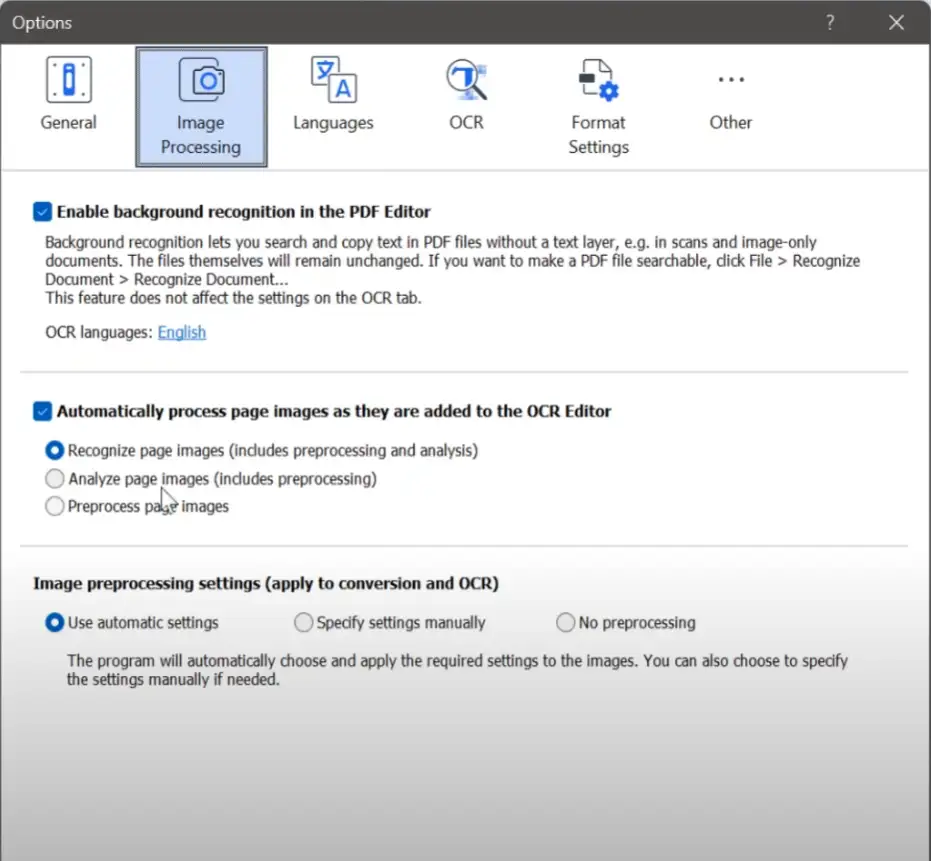Click the 'Format Settings' tab text label

click(598, 135)
